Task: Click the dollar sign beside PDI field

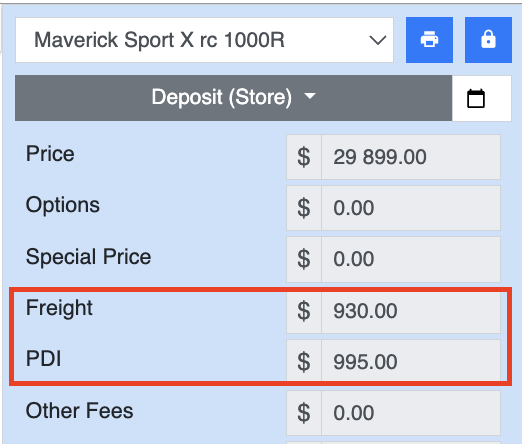Action: pyautogui.click(x=304, y=362)
